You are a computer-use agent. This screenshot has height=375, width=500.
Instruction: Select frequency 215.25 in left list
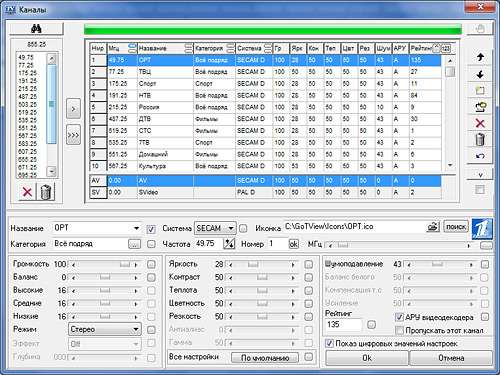pyautogui.click(x=28, y=89)
